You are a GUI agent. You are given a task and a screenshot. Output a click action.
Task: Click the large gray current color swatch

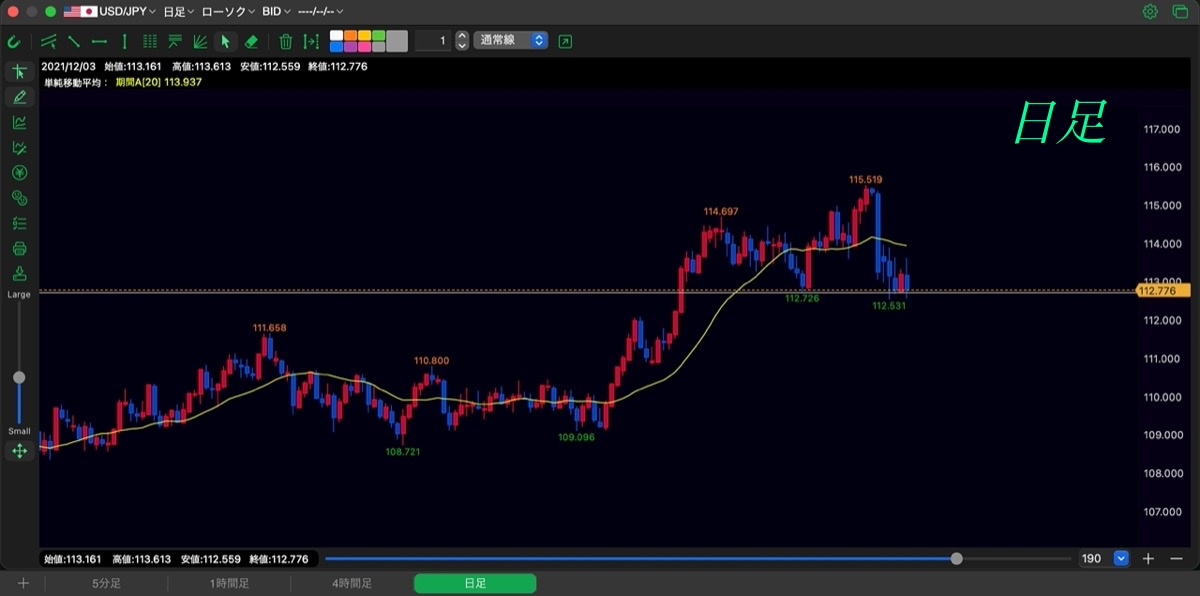click(397, 41)
